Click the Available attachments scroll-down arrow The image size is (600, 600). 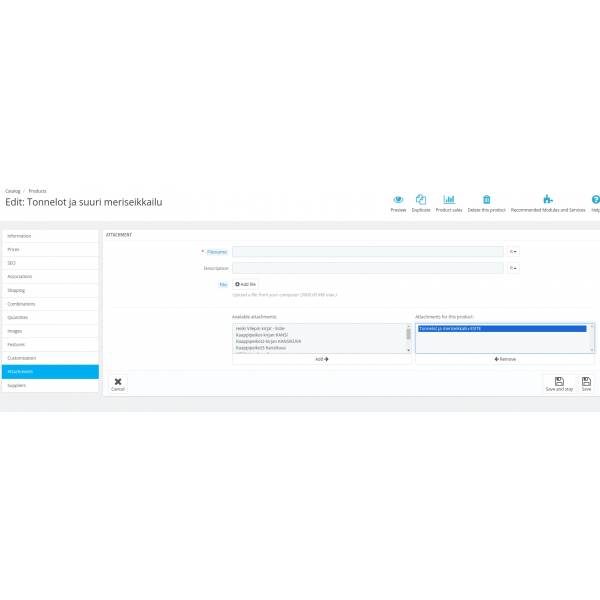point(408,350)
